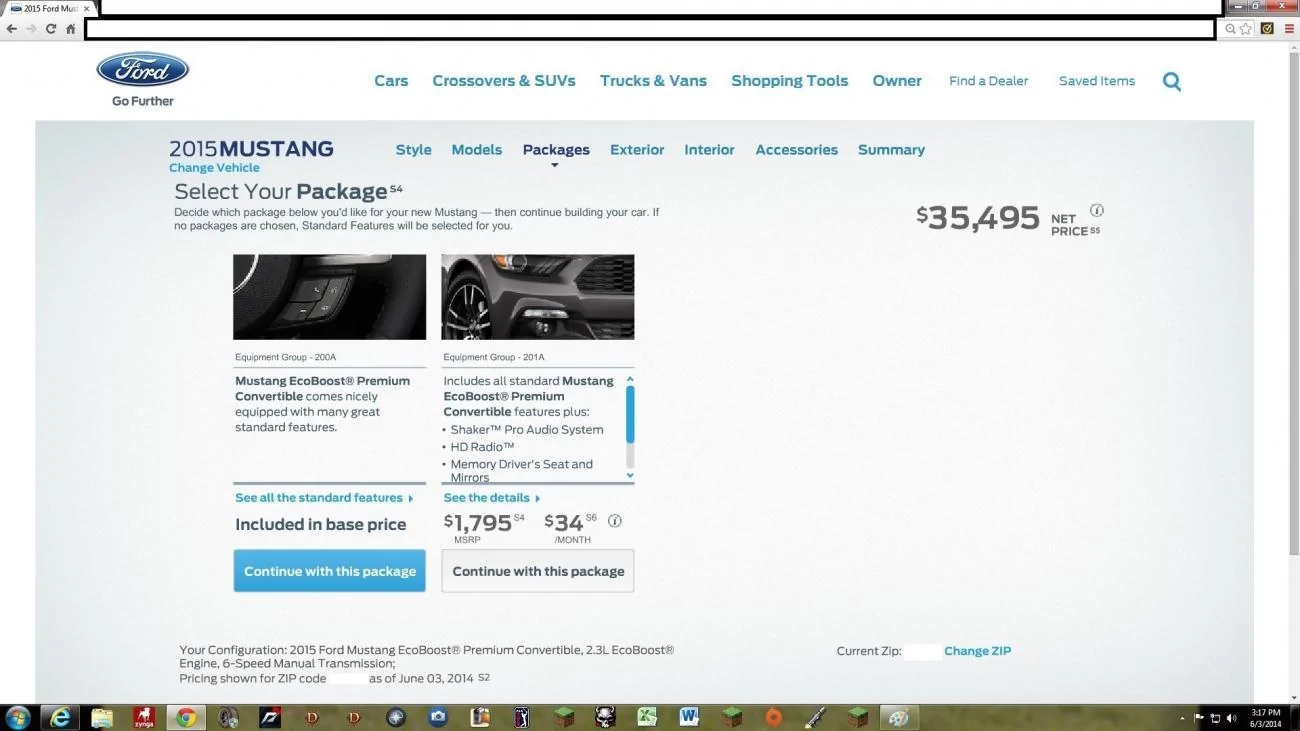Screen dimensions: 1300x731
Task: Open the Shopping Tools menu
Action: click(789, 81)
